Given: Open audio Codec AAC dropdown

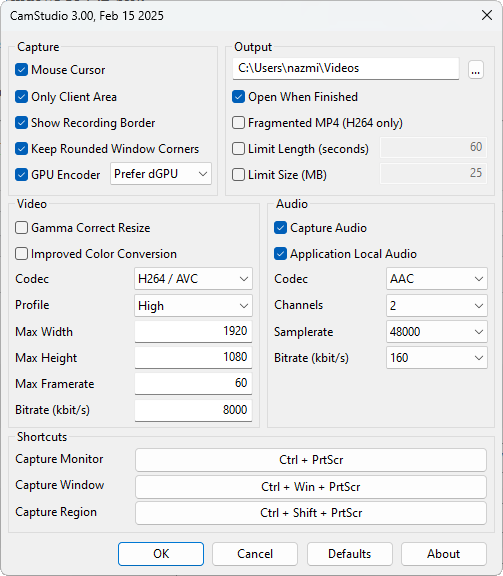Looking at the screenshot, I should coord(437,279).
